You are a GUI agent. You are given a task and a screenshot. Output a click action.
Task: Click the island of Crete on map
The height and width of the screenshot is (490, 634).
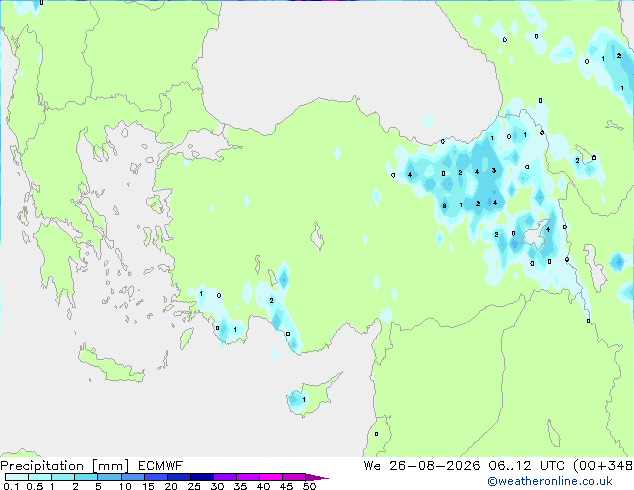111,365
